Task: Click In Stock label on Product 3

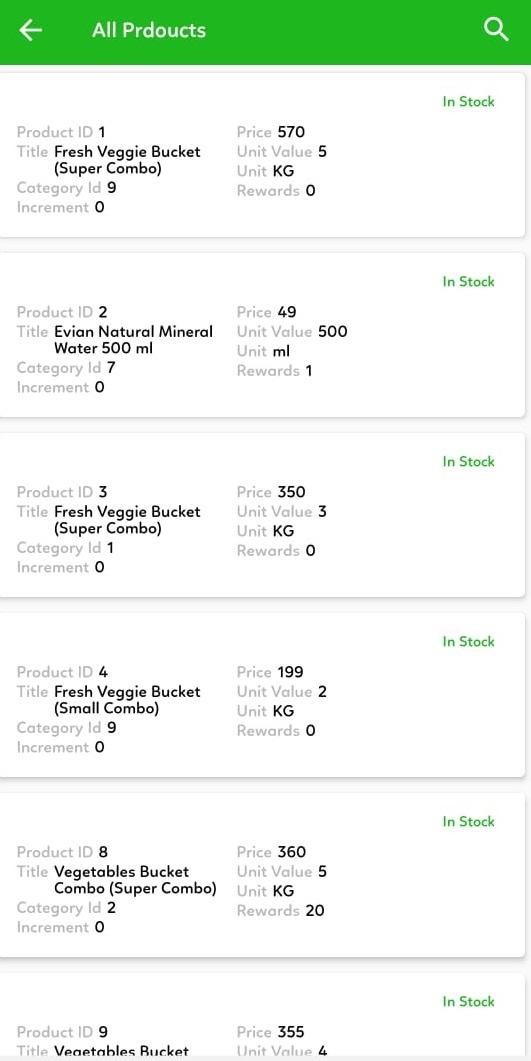Action: click(x=468, y=461)
